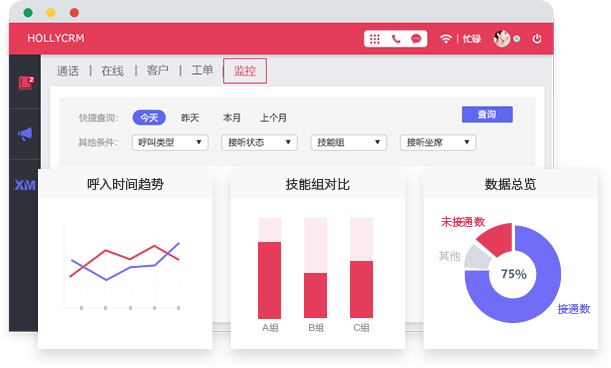Click the power logout icon
Viewport: 611px width, 368px height.
point(537,39)
